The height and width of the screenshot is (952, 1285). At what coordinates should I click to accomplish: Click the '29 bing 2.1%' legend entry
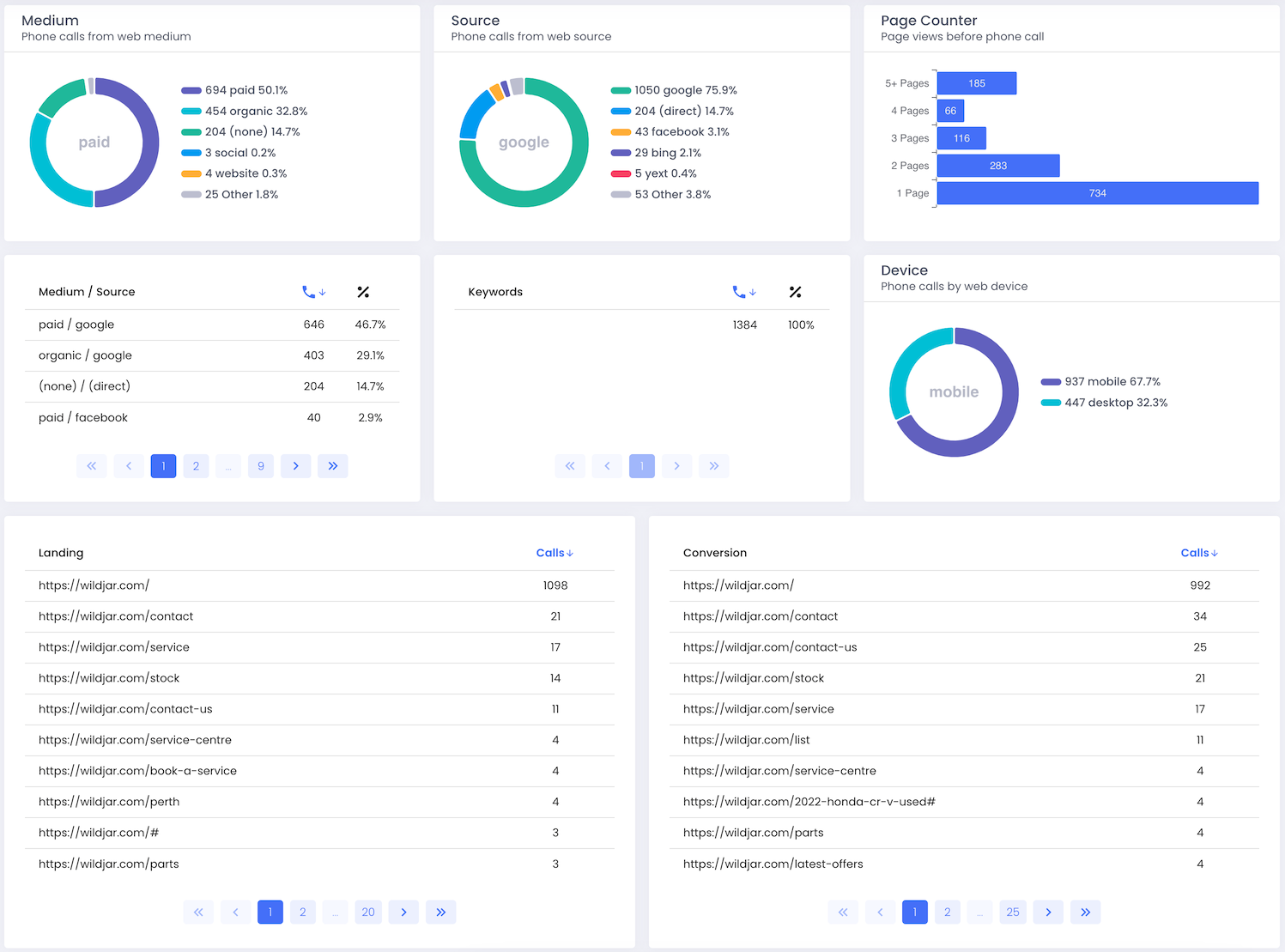(656, 153)
